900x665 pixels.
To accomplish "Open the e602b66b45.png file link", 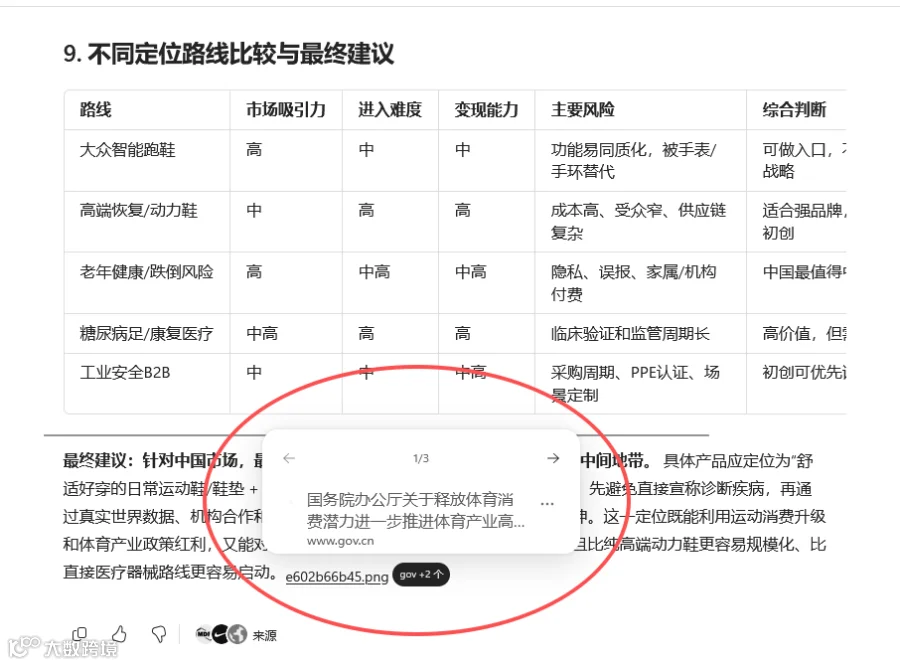I will click(x=337, y=576).
